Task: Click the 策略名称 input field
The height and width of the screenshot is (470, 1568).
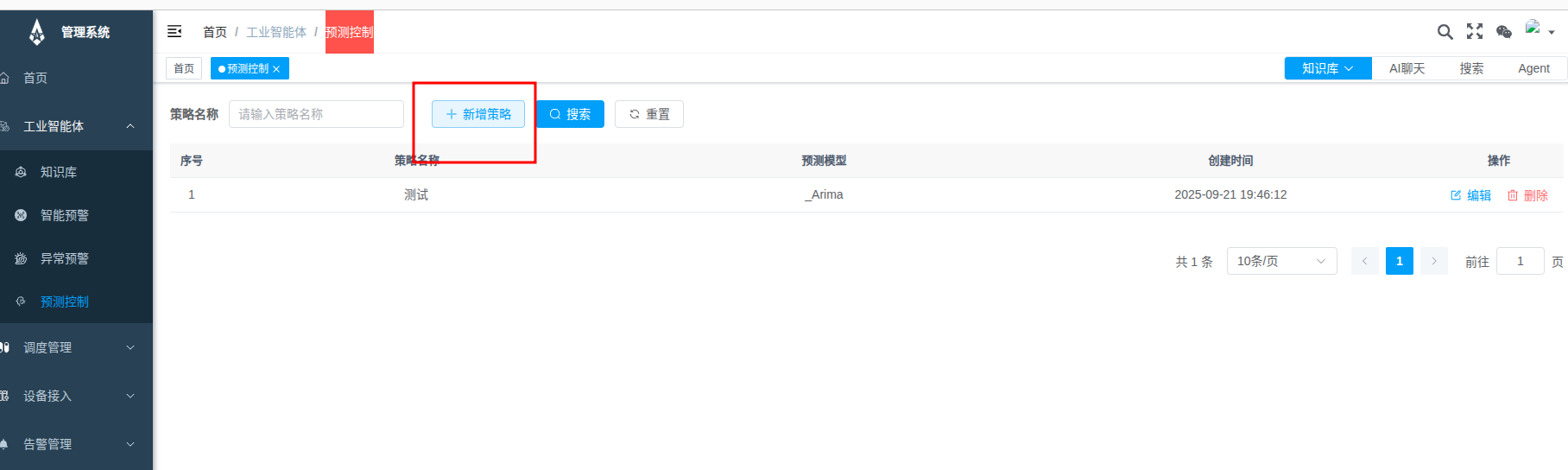Action: pyautogui.click(x=316, y=114)
